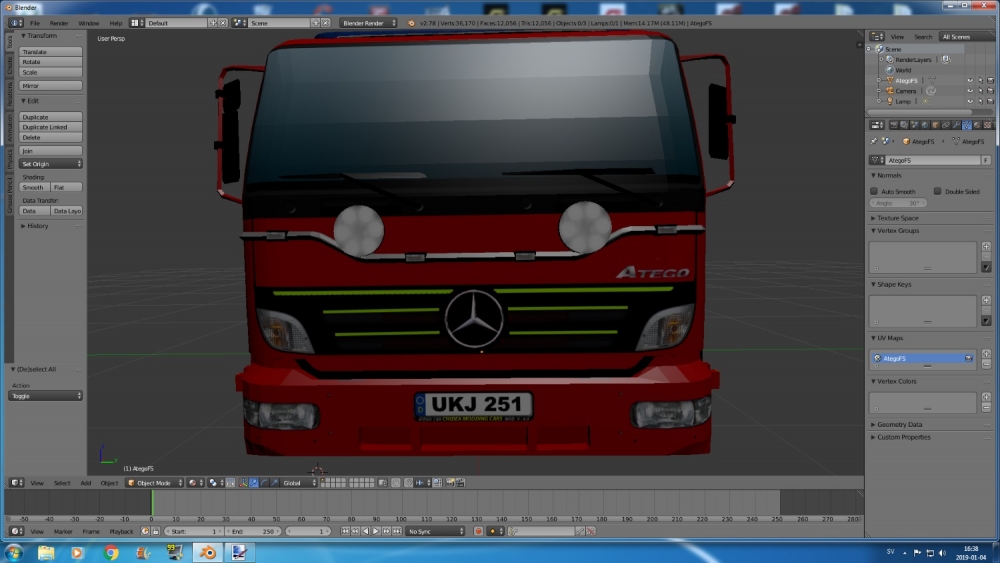
Task: Click the fake user F button for AtegoFS
Action: click(x=986, y=160)
